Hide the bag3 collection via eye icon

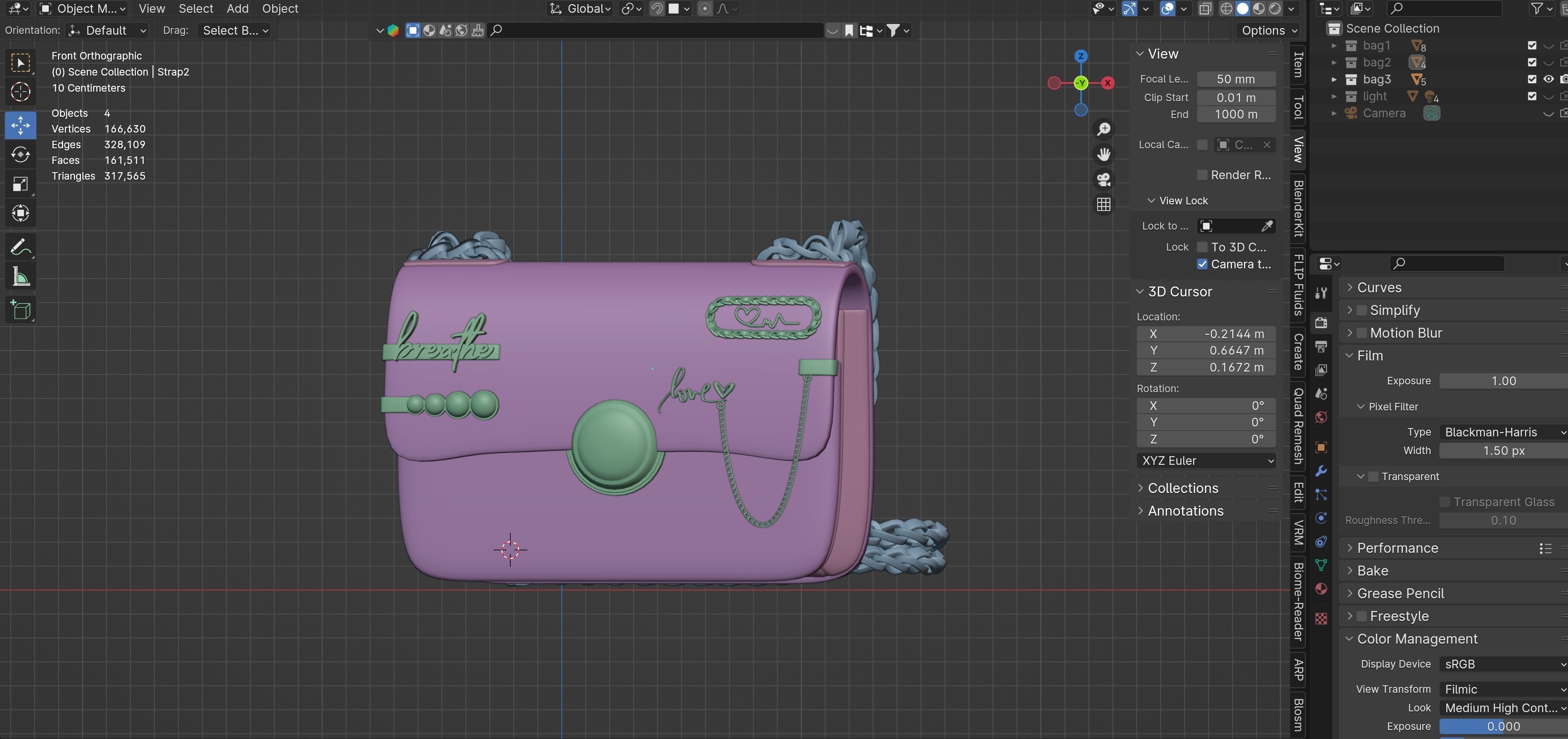(1548, 79)
